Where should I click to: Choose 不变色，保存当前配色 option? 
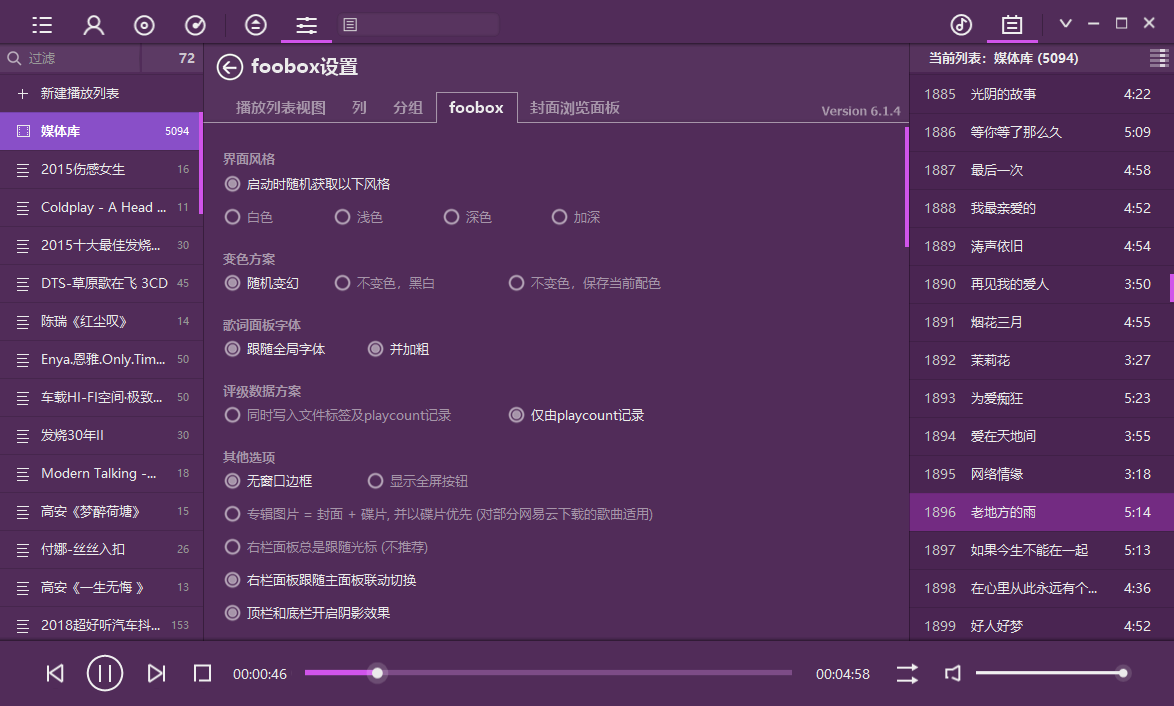[x=516, y=283]
